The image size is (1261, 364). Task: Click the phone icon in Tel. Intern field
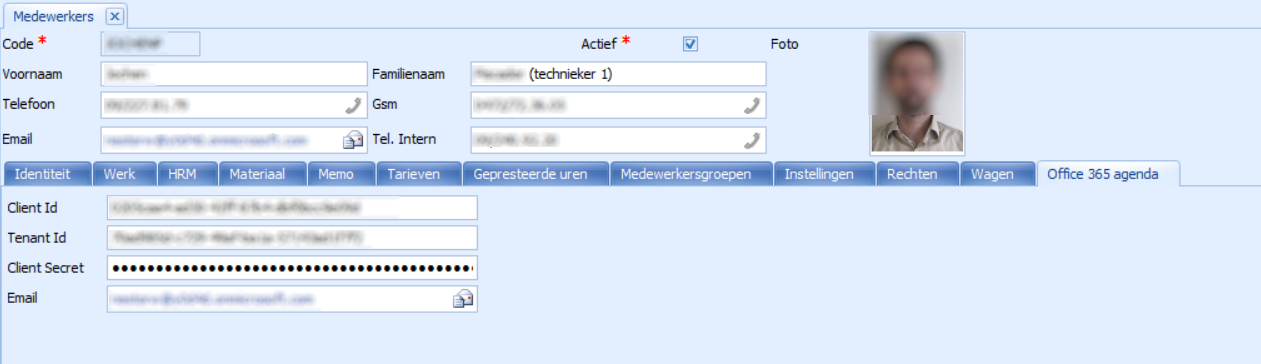pyautogui.click(x=752, y=139)
